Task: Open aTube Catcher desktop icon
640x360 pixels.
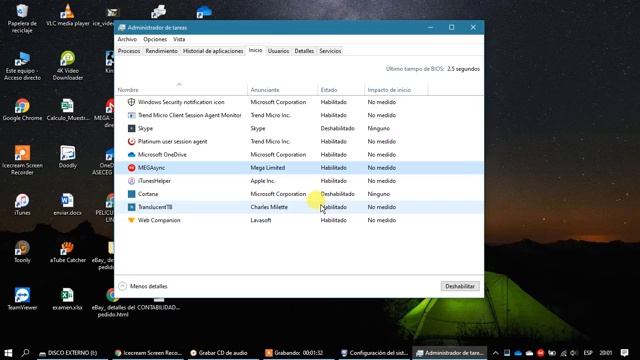Action: click(67, 251)
